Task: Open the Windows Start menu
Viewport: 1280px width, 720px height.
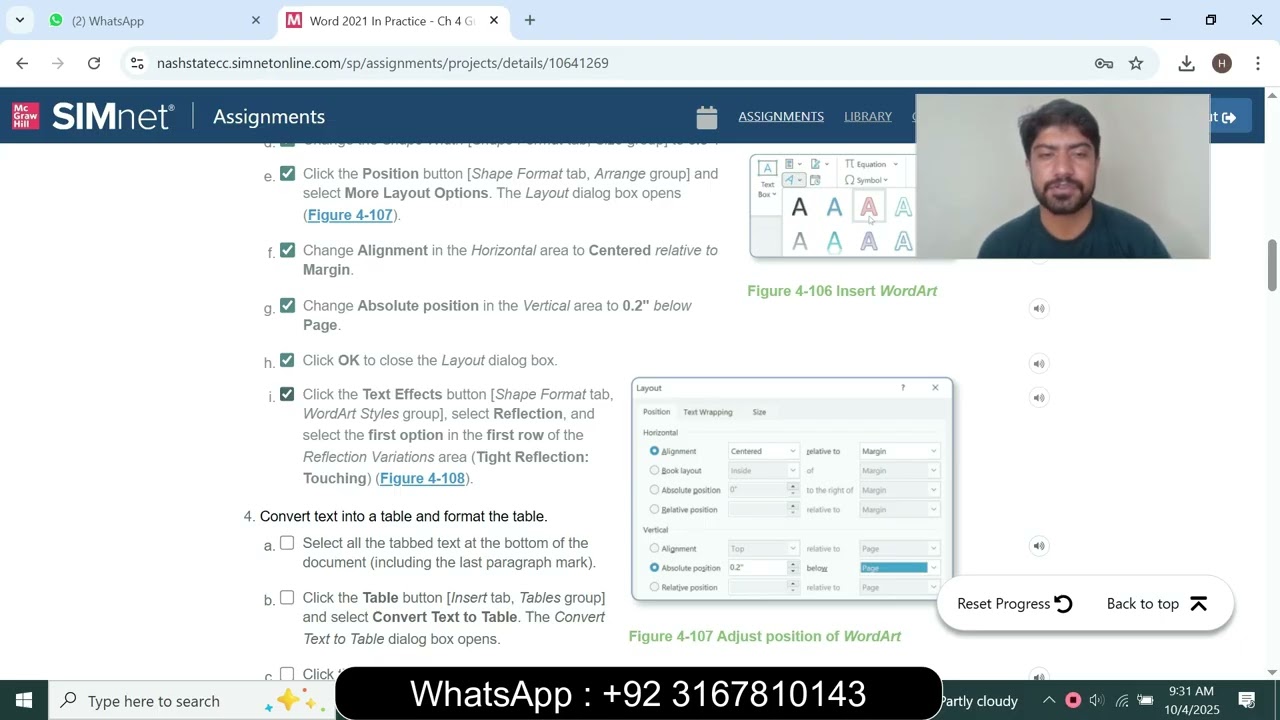Action: (x=24, y=700)
